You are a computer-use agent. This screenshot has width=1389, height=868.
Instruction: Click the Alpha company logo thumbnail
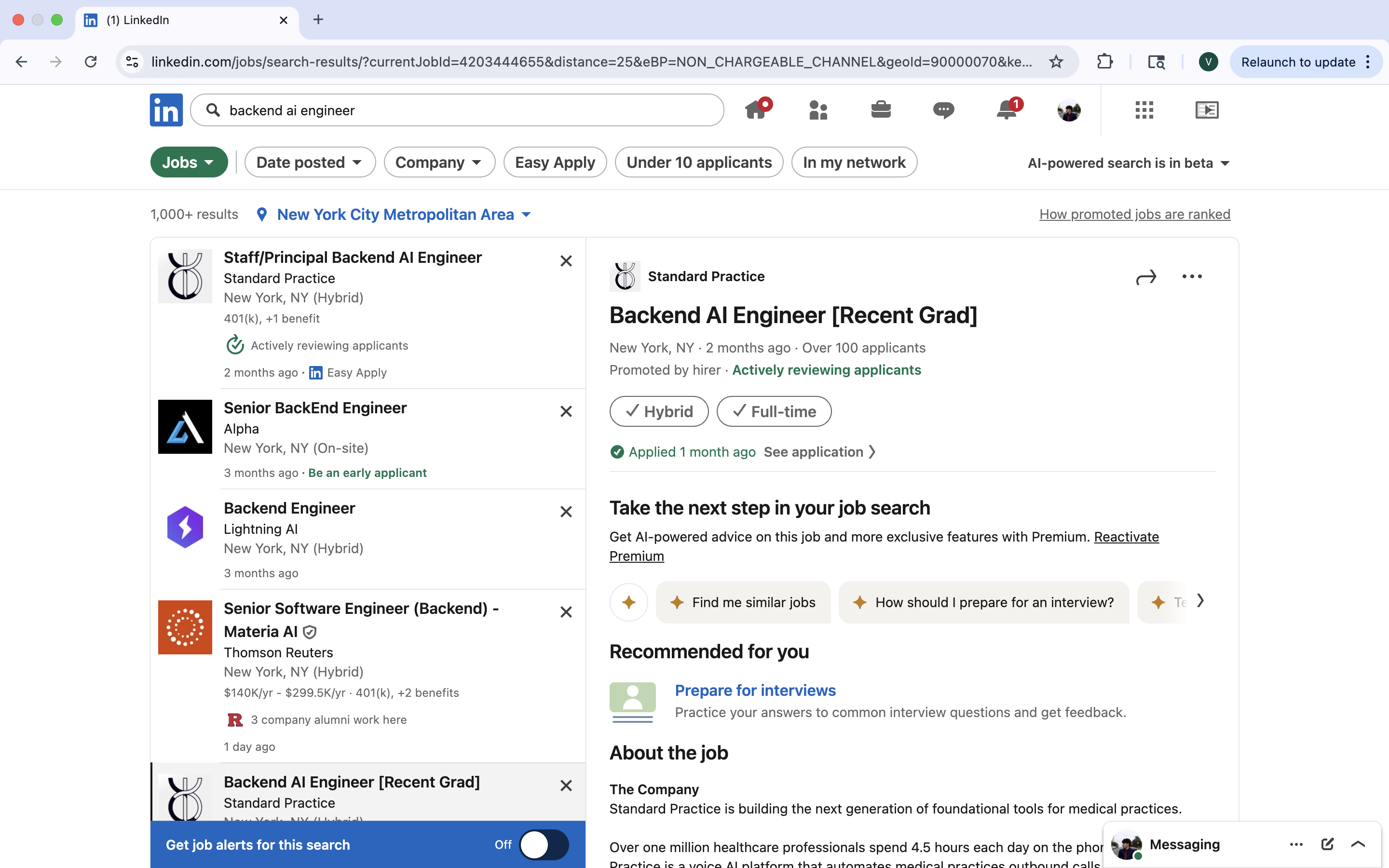click(185, 427)
